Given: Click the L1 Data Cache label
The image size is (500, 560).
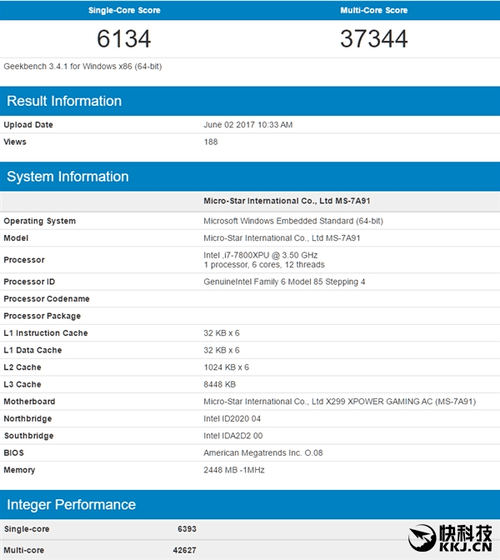Looking at the screenshot, I should coord(33,350).
